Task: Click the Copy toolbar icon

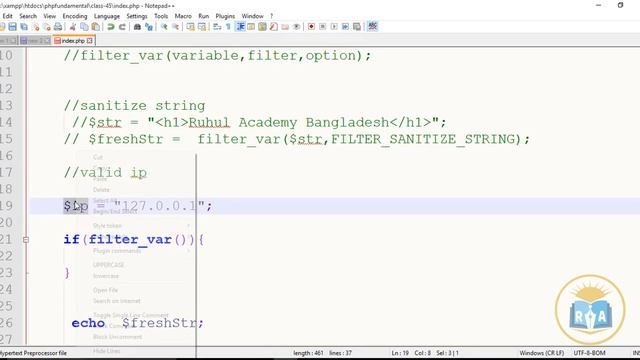Action: [x=84, y=27]
